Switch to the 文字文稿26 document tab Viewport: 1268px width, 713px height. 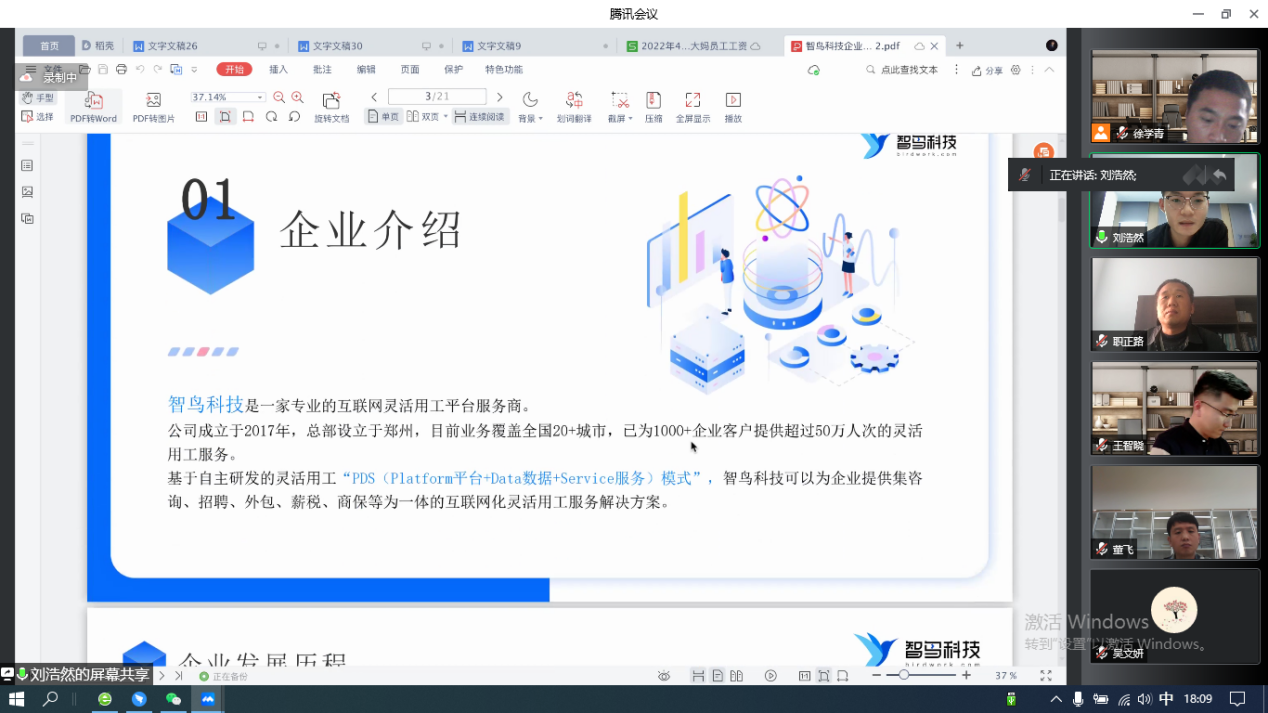point(205,46)
